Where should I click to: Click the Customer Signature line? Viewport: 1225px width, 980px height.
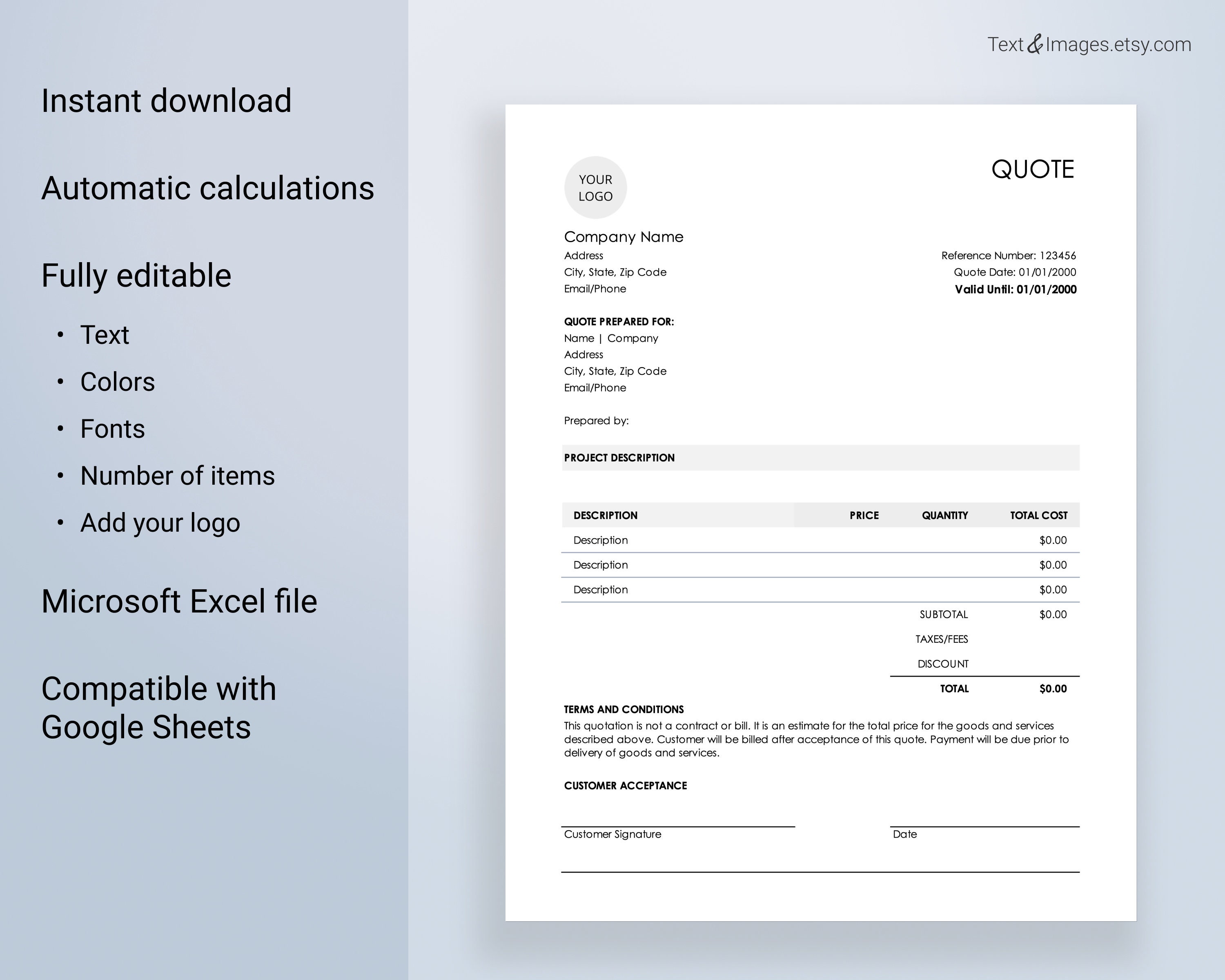[612, 834]
